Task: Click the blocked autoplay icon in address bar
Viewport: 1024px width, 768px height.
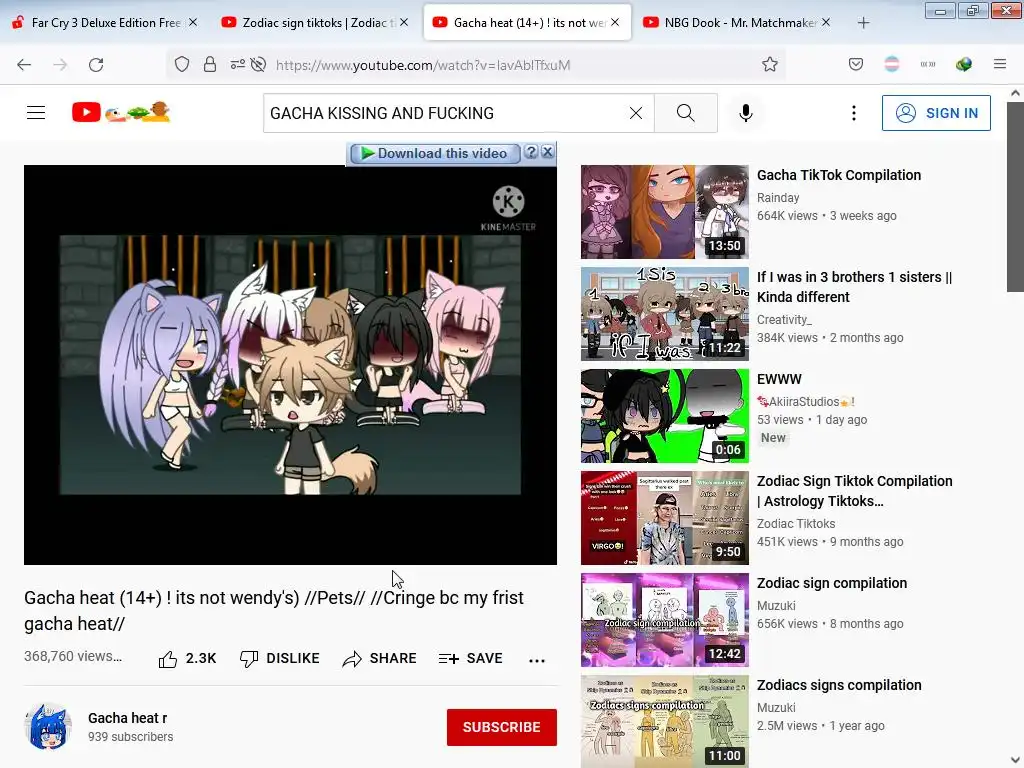Action: coord(259,65)
